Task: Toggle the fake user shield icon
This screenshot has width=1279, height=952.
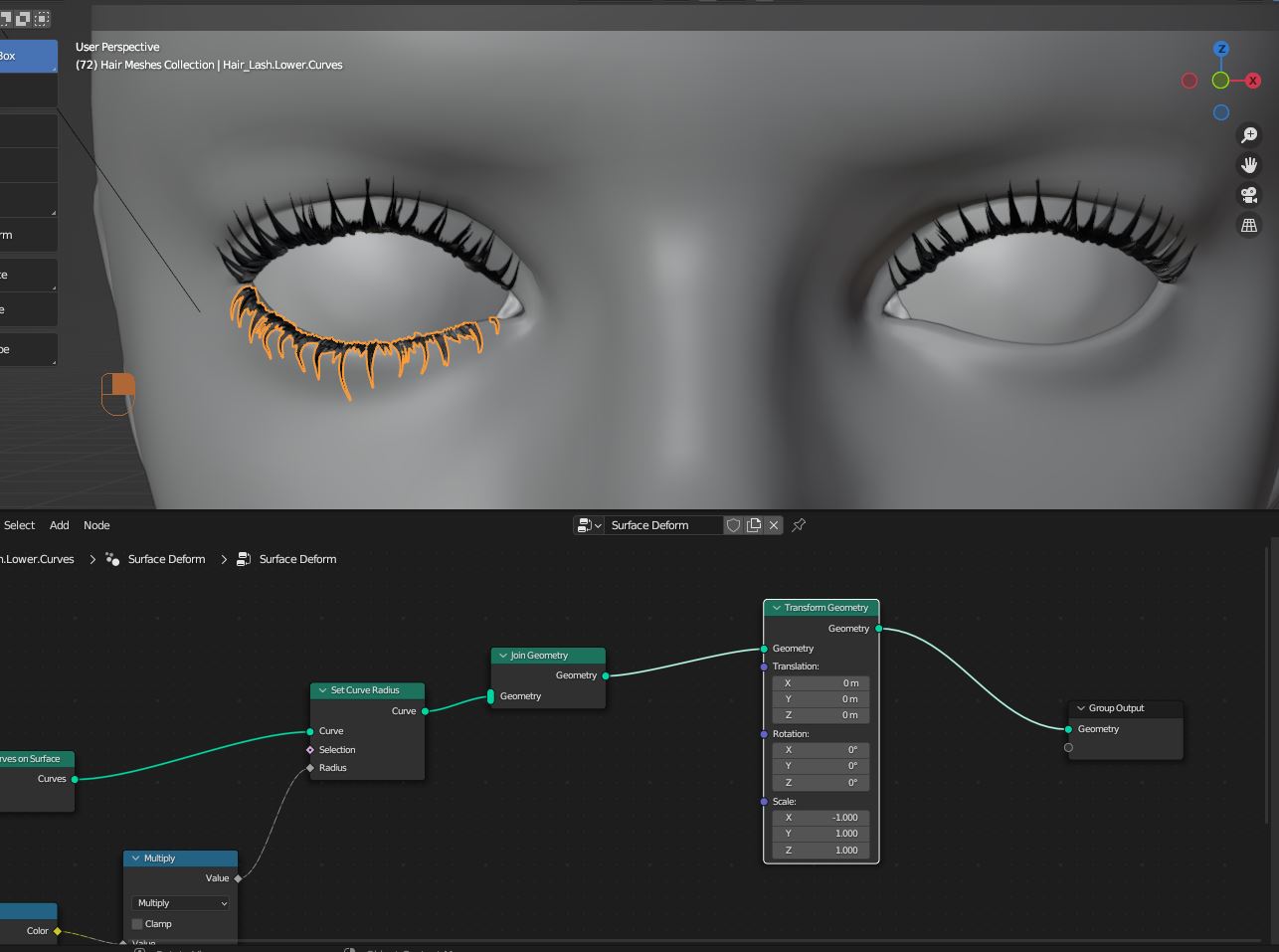Action: pyautogui.click(x=733, y=525)
